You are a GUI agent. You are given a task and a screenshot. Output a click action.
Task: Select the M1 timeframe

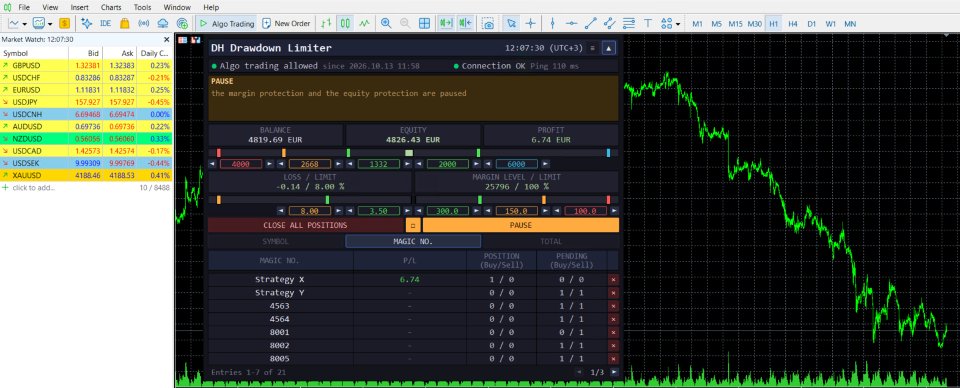point(697,23)
